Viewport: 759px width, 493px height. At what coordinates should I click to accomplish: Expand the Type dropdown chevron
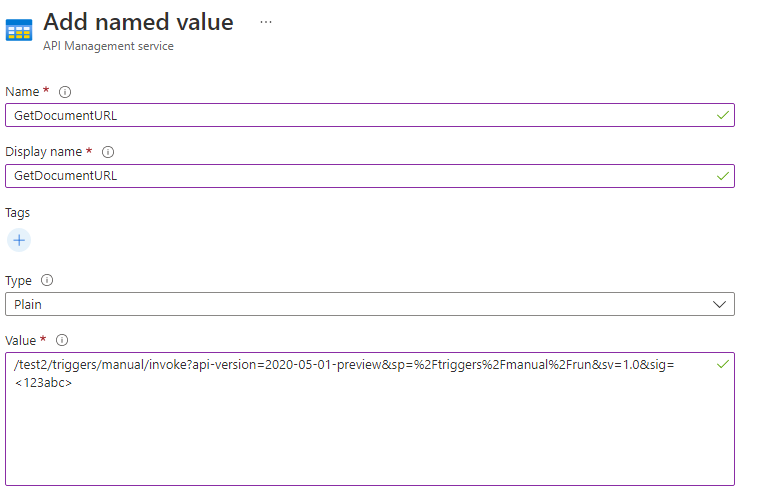(x=718, y=304)
